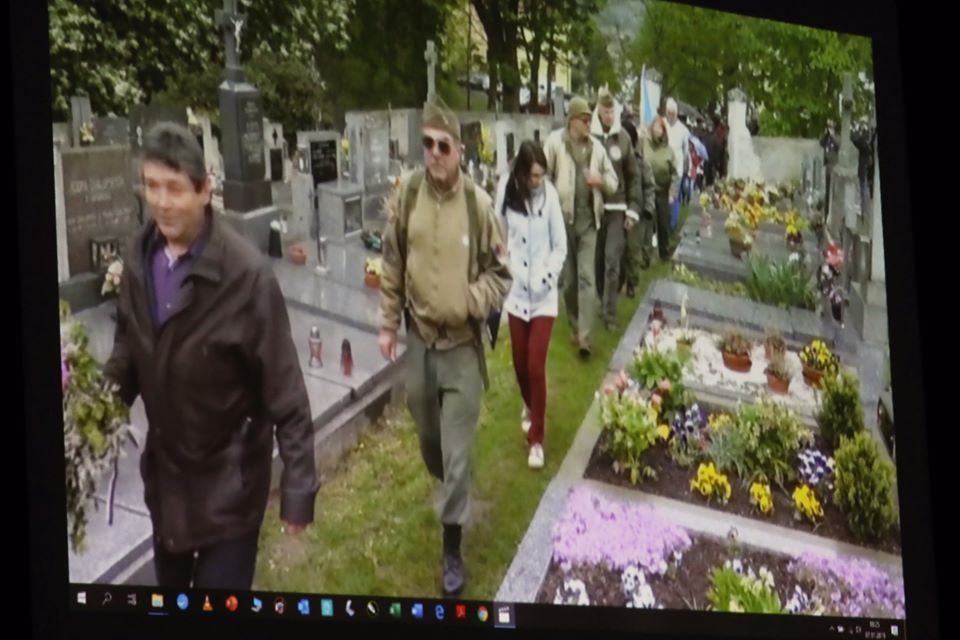Click the taskbar search magnifier icon

tap(107, 598)
